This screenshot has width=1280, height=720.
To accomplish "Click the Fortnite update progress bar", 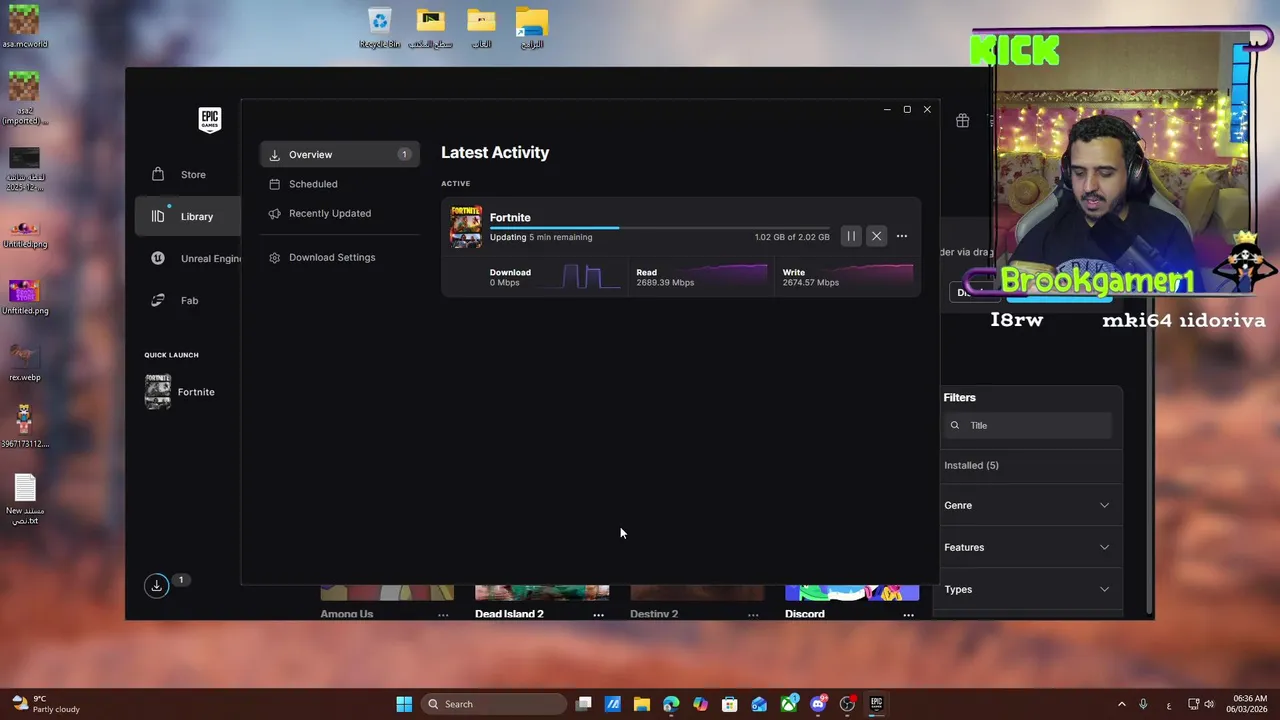I will 660,228.
